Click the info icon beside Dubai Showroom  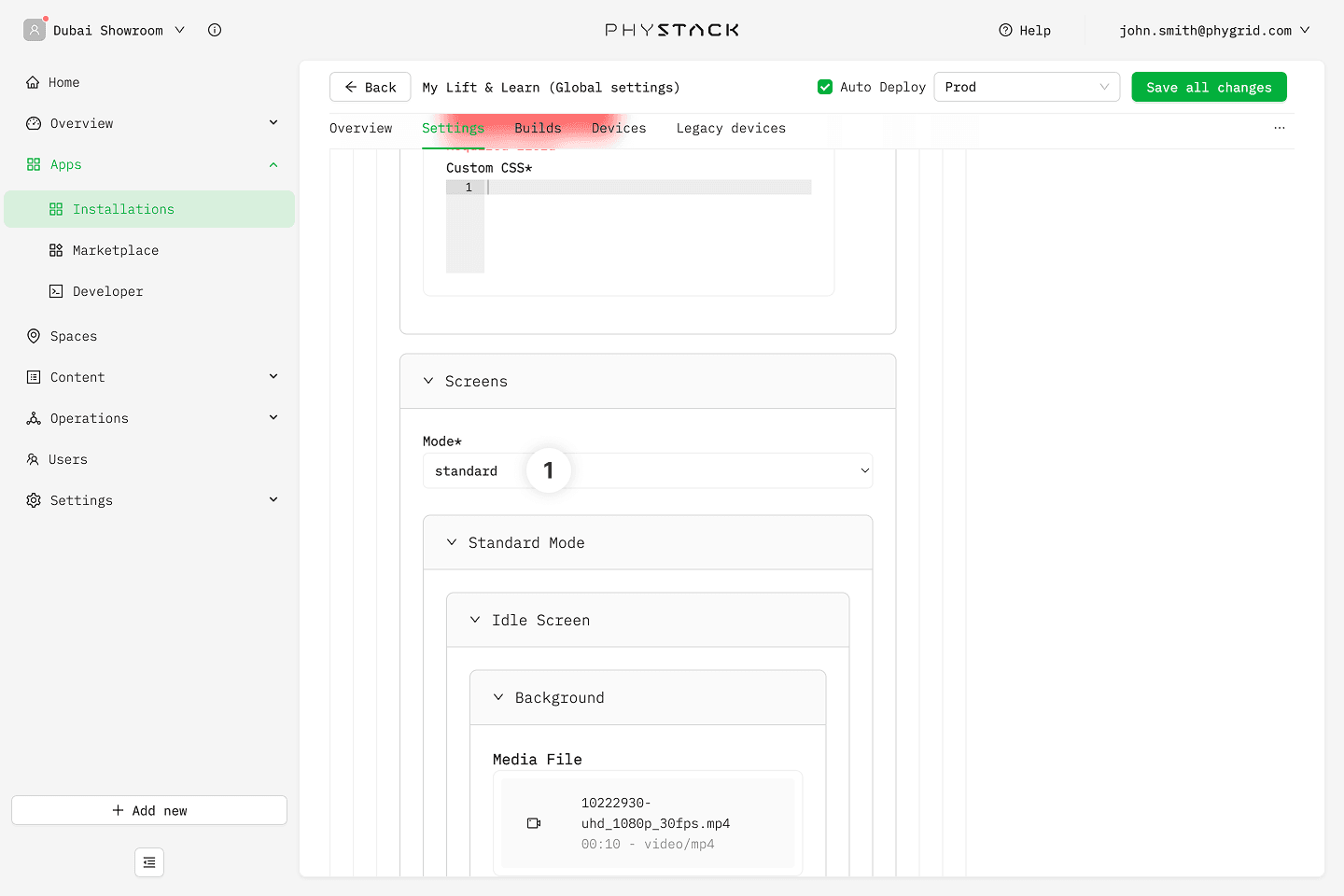(215, 30)
